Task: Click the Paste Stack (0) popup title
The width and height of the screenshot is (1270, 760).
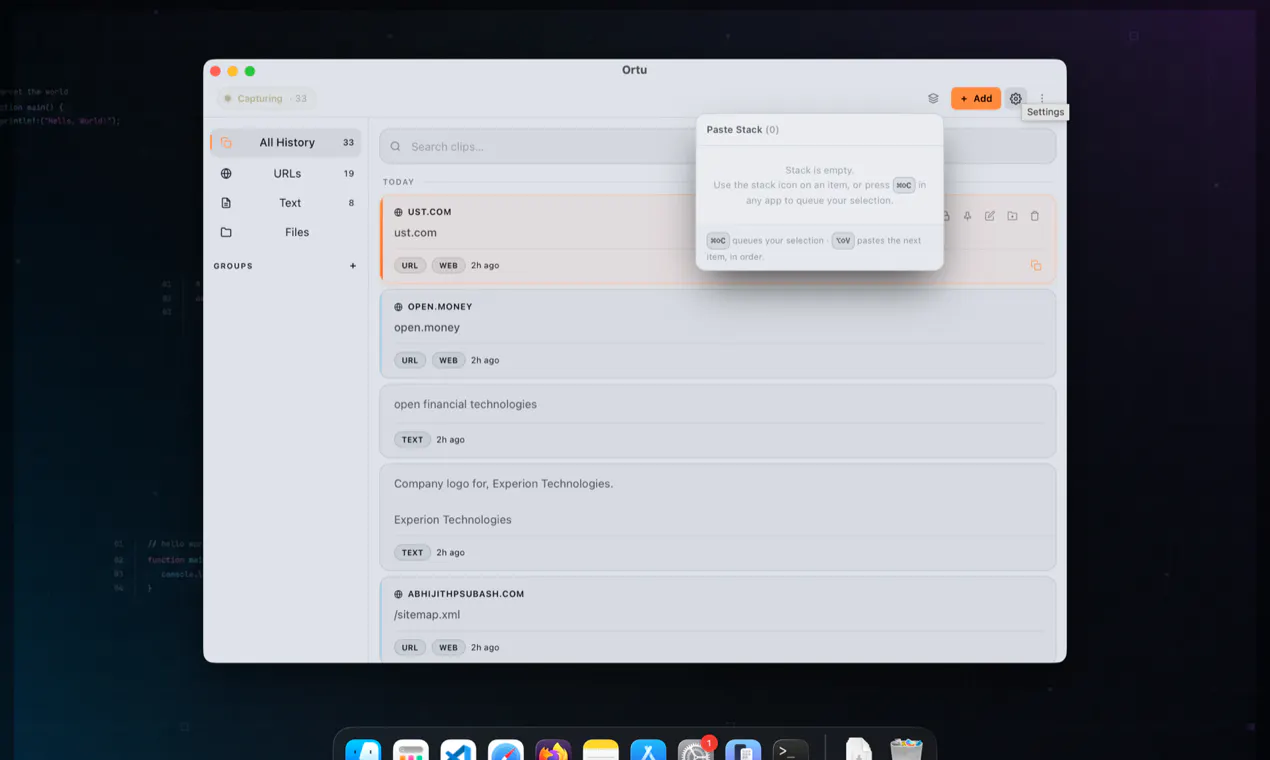Action: (x=743, y=130)
